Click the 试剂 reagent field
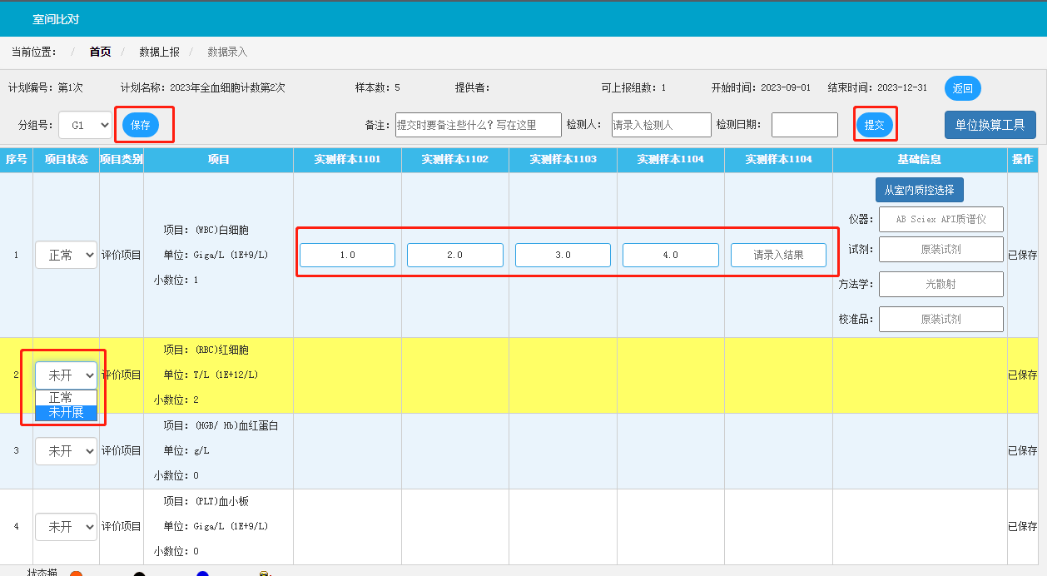The height and width of the screenshot is (576, 1047). [941, 249]
